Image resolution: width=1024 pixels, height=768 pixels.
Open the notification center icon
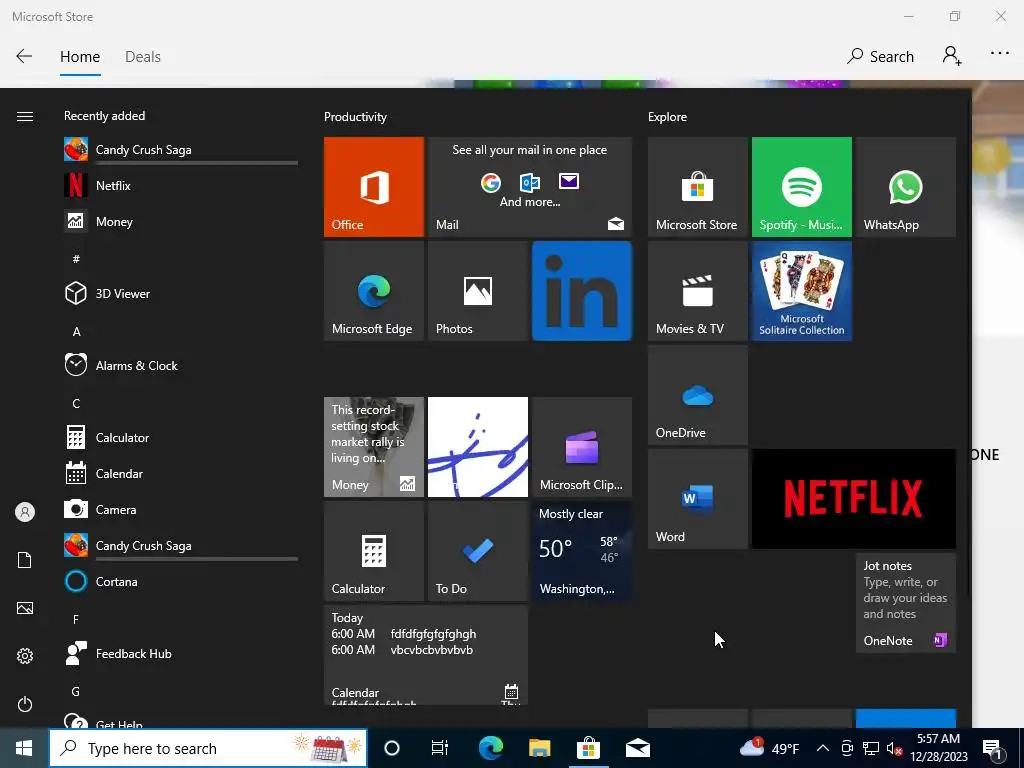pos(992,749)
